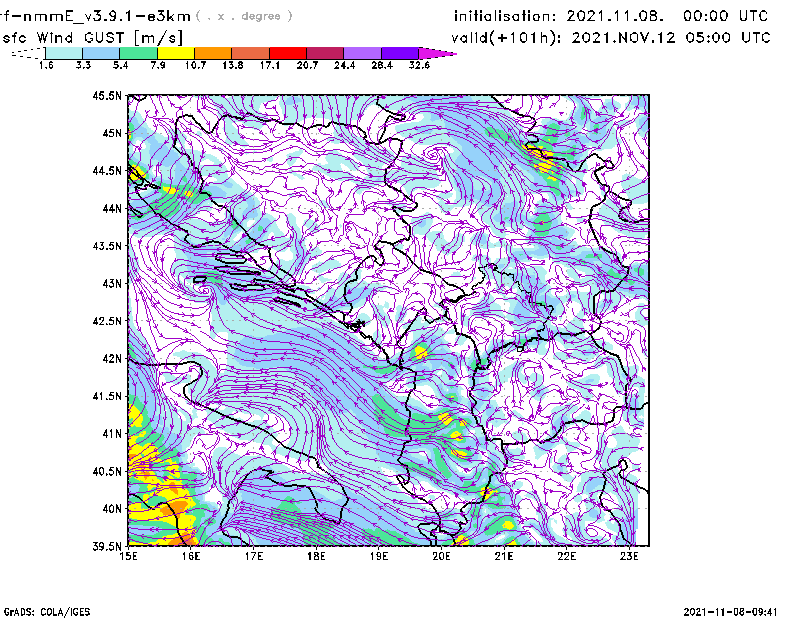Click the "42.5N" latitude label
The height and width of the screenshot is (618, 800).
107,321
